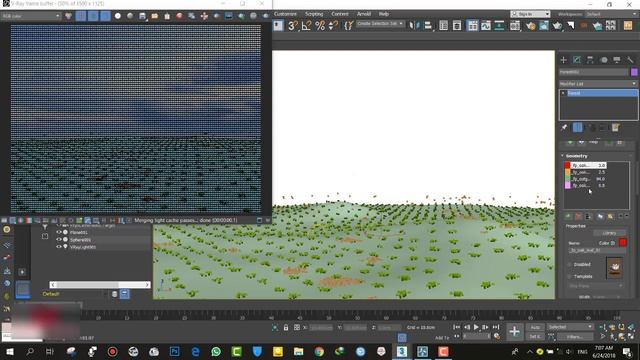
Task: Clear image with the trash bucket icon
Action: pyautogui.click(x=167, y=16)
